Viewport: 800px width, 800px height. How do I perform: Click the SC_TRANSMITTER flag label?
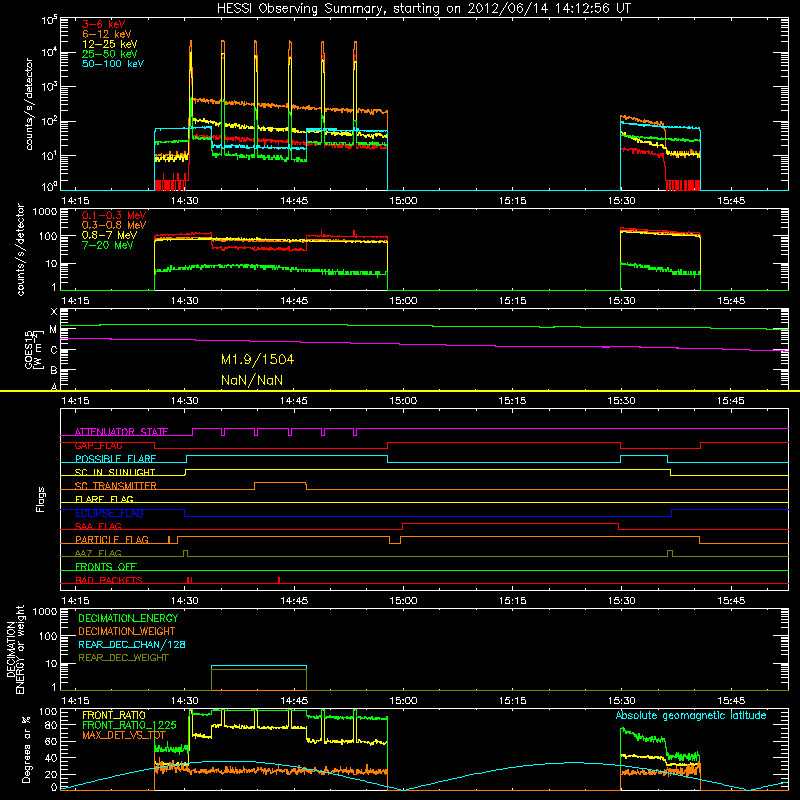(x=115, y=486)
